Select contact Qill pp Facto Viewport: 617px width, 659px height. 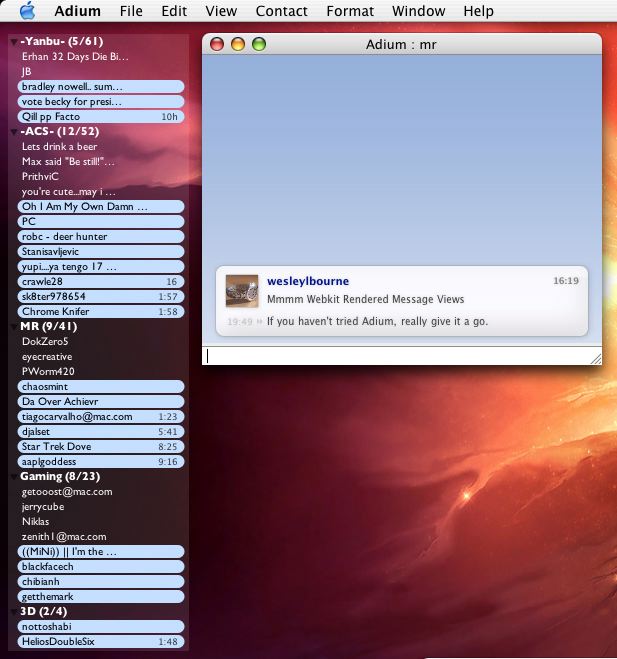101,116
